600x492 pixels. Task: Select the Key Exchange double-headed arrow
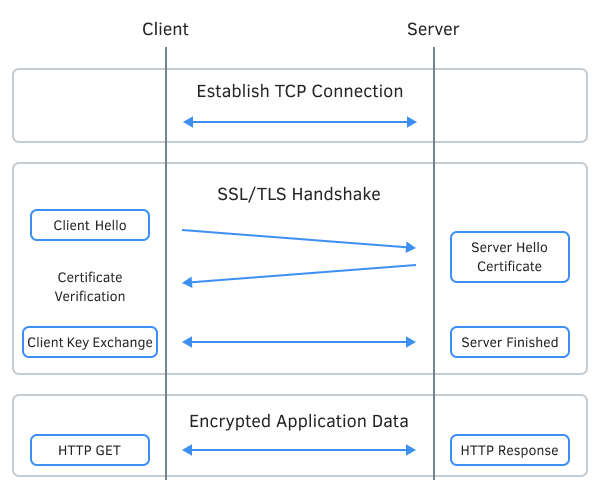coord(299,342)
